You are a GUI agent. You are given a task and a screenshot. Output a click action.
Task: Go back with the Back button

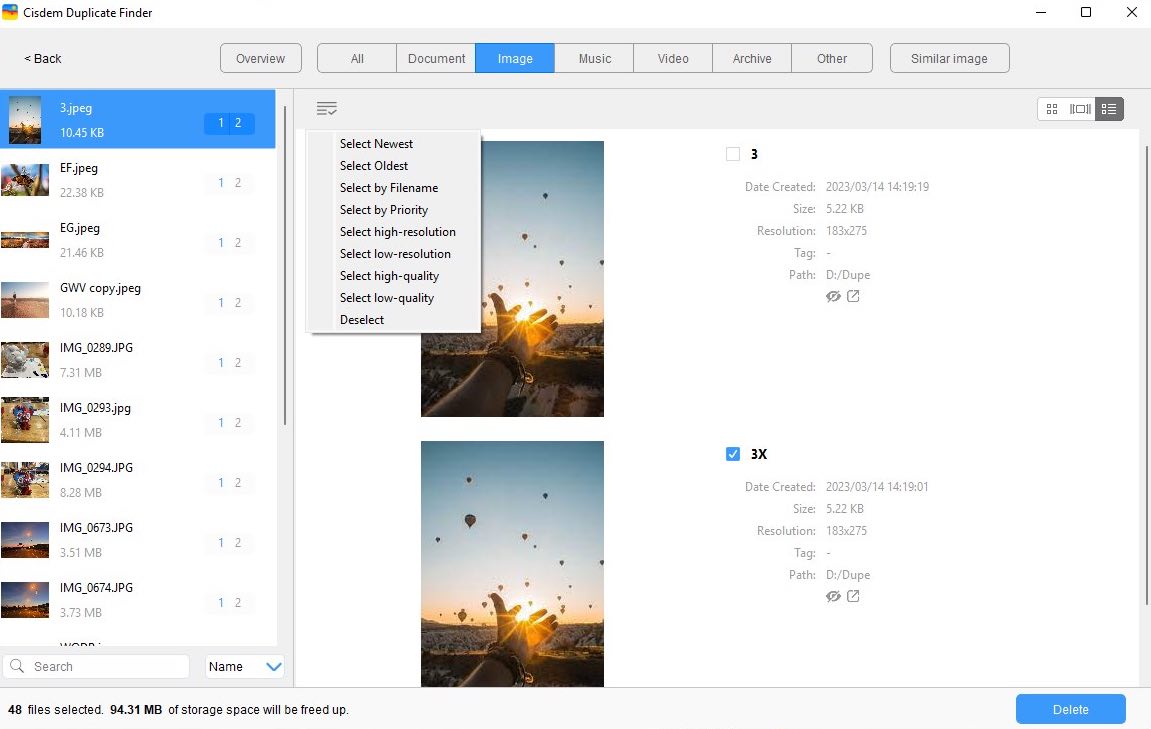click(43, 59)
